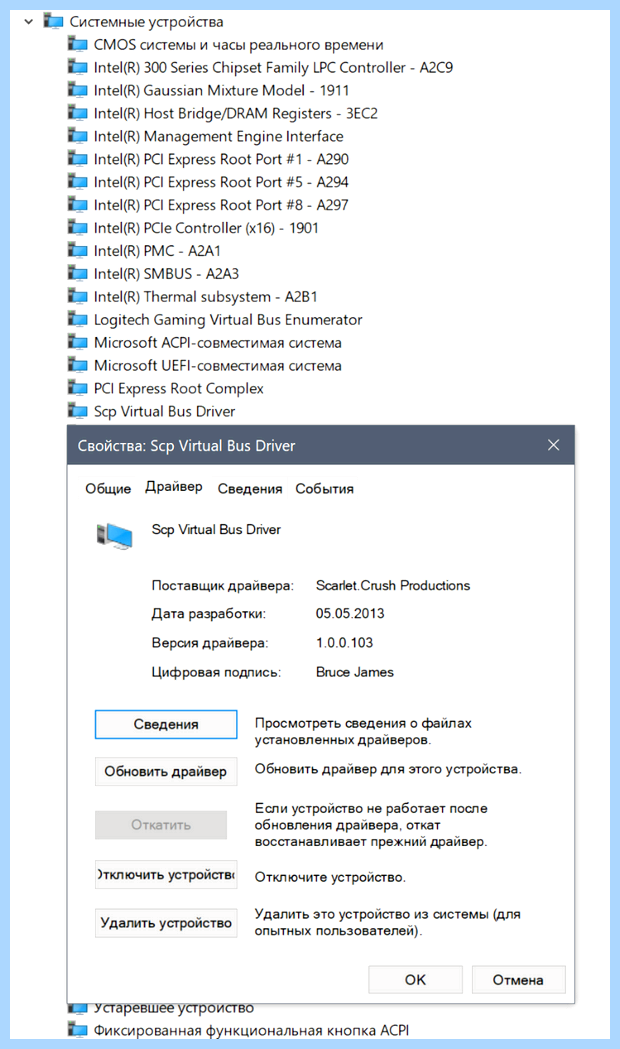Select Intel PCIe Controller (x16) - 1901
Screen dimensions: 620x1049
pos(206,227)
